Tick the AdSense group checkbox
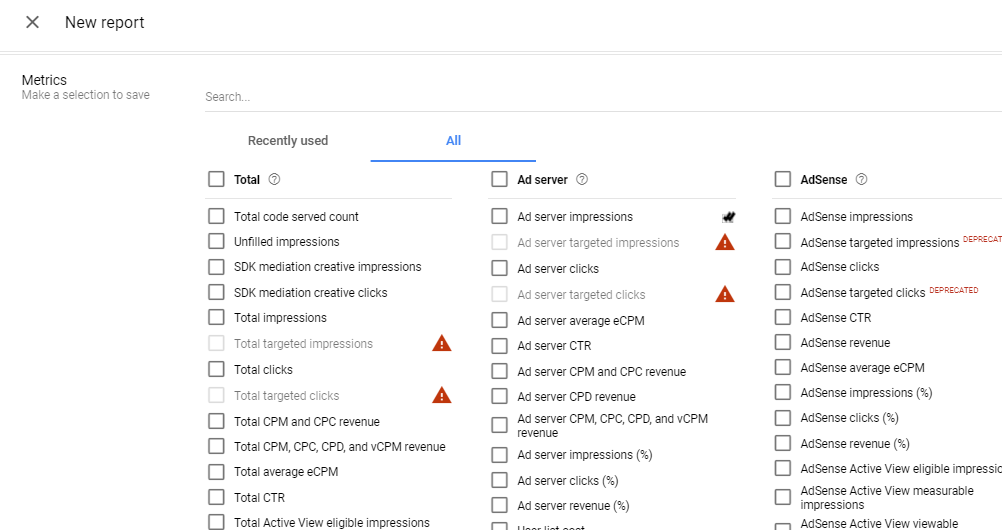The width and height of the screenshot is (1002, 530). click(783, 180)
